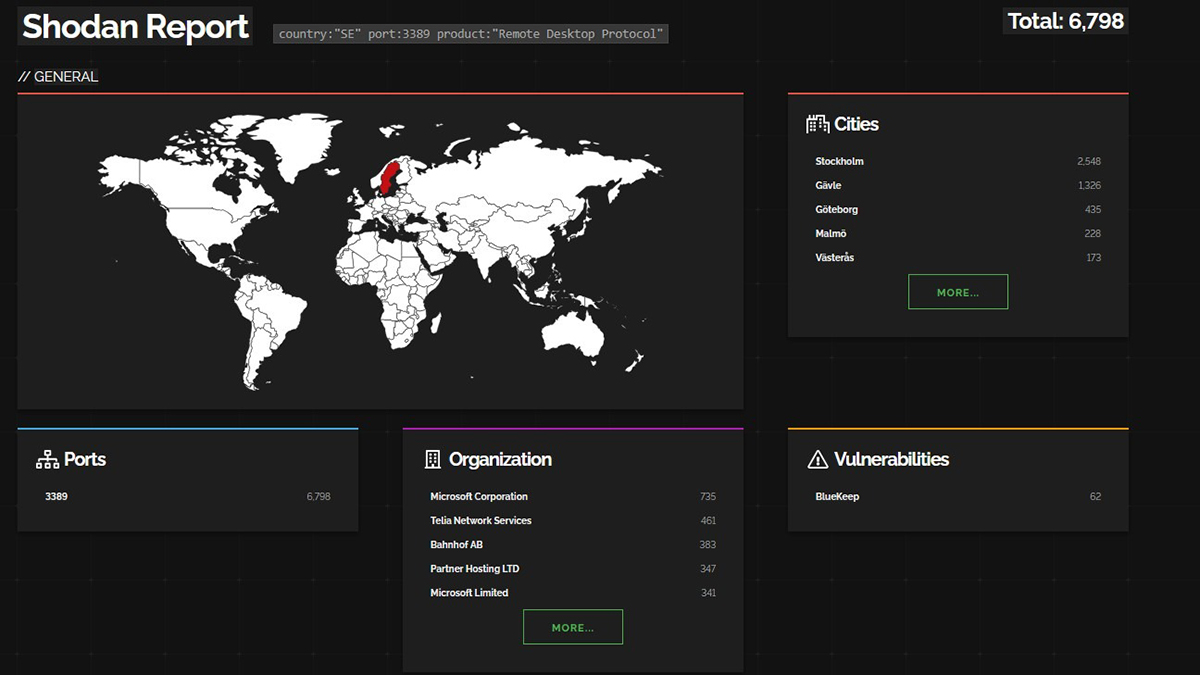Click Microsoft Corporation count 735

(x=708, y=496)
